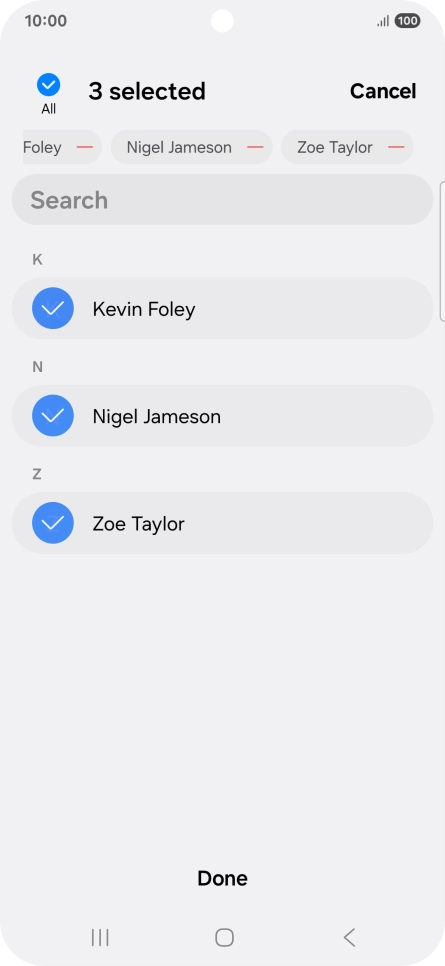The image size is (445, 966).
Task: Remove Foley chip with minus icon
Action: (84, 147)
